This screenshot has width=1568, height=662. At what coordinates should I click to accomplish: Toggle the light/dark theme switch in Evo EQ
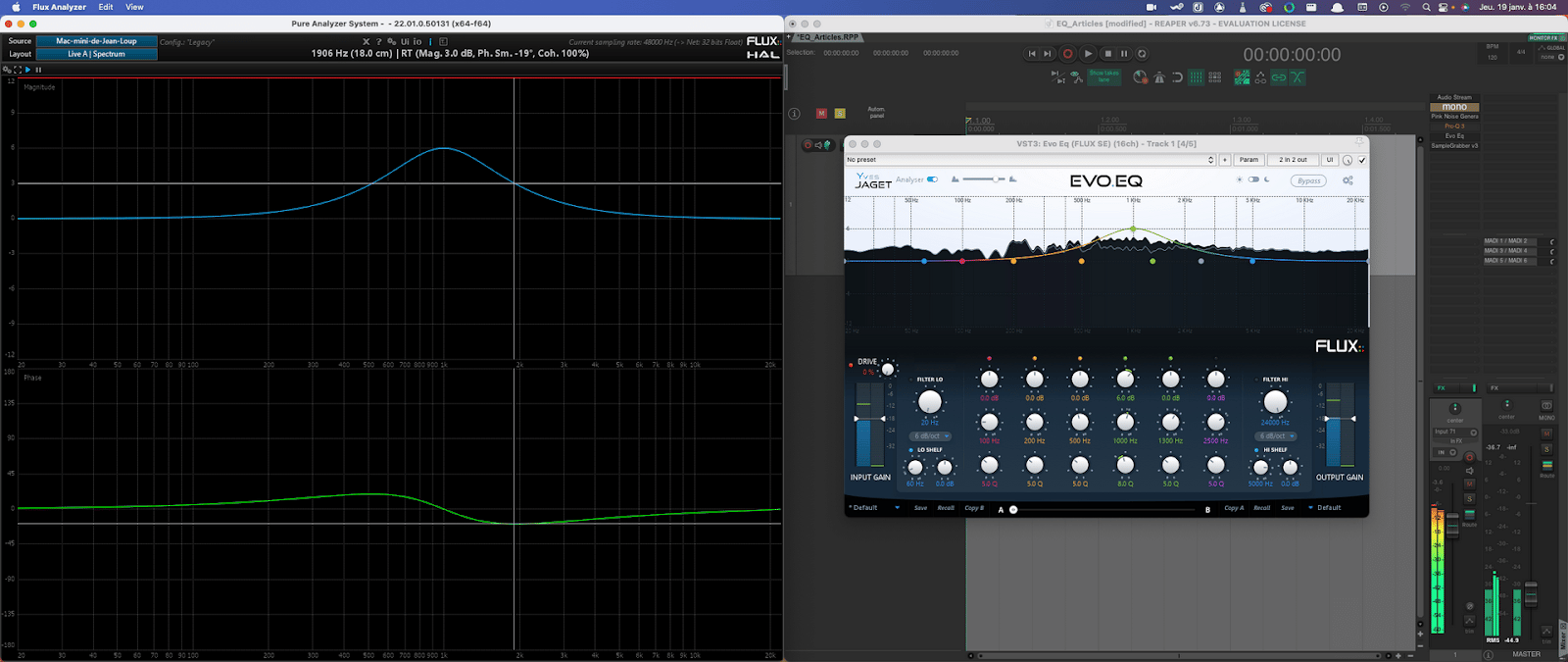click(x=1253, y=179)
